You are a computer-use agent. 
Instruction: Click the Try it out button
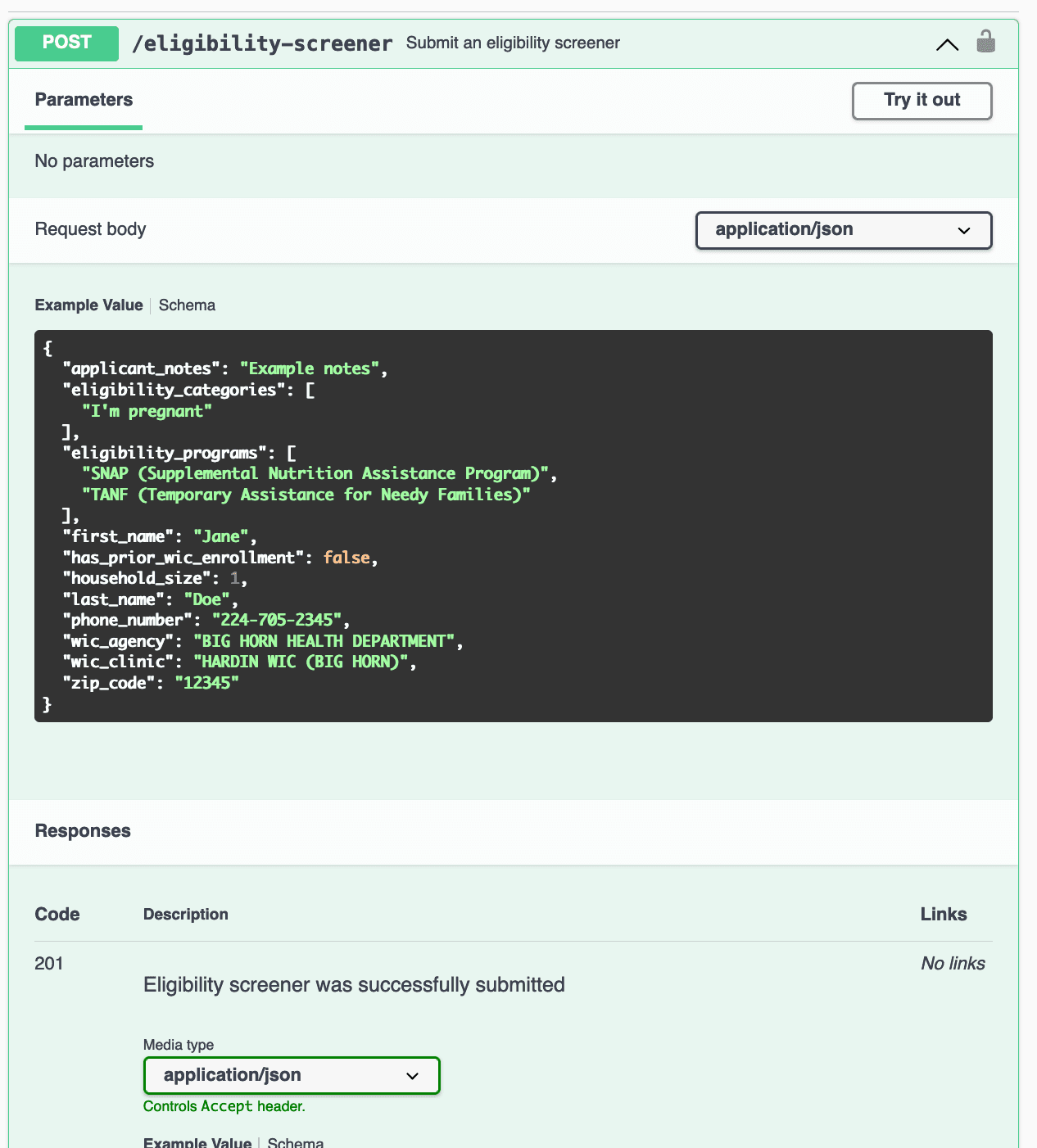pos(922,100)
